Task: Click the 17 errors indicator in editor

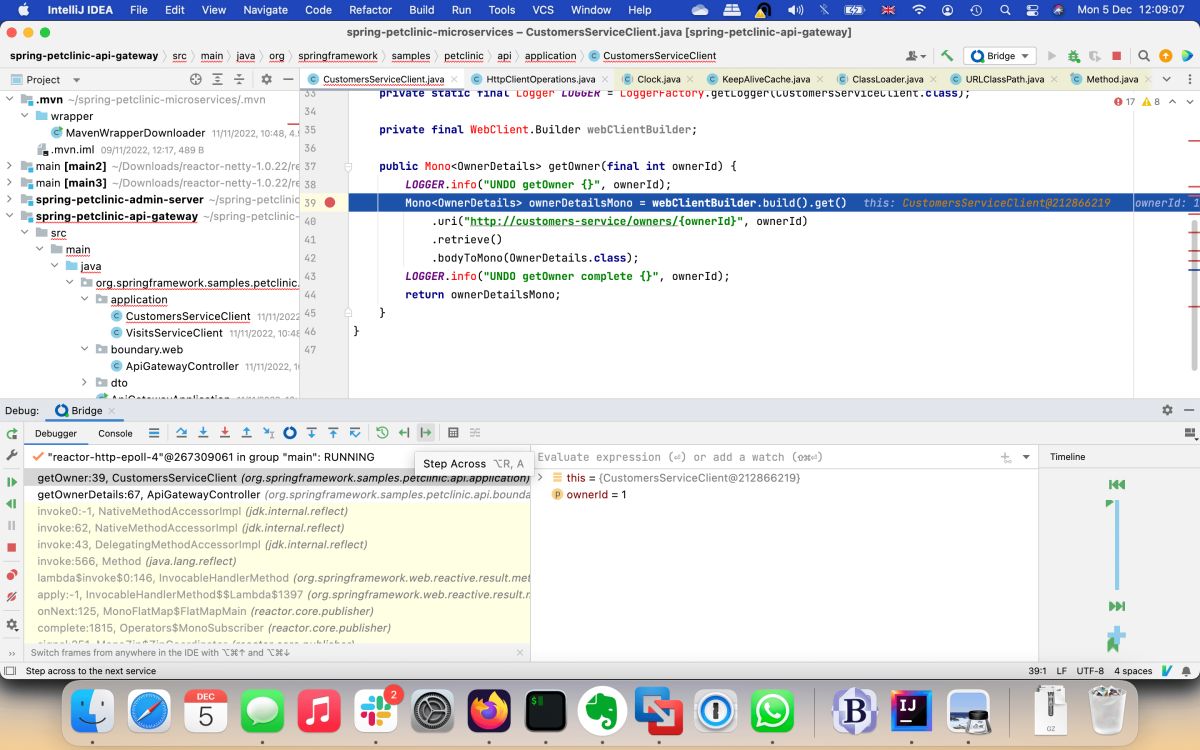Action: click(1124, 101)
